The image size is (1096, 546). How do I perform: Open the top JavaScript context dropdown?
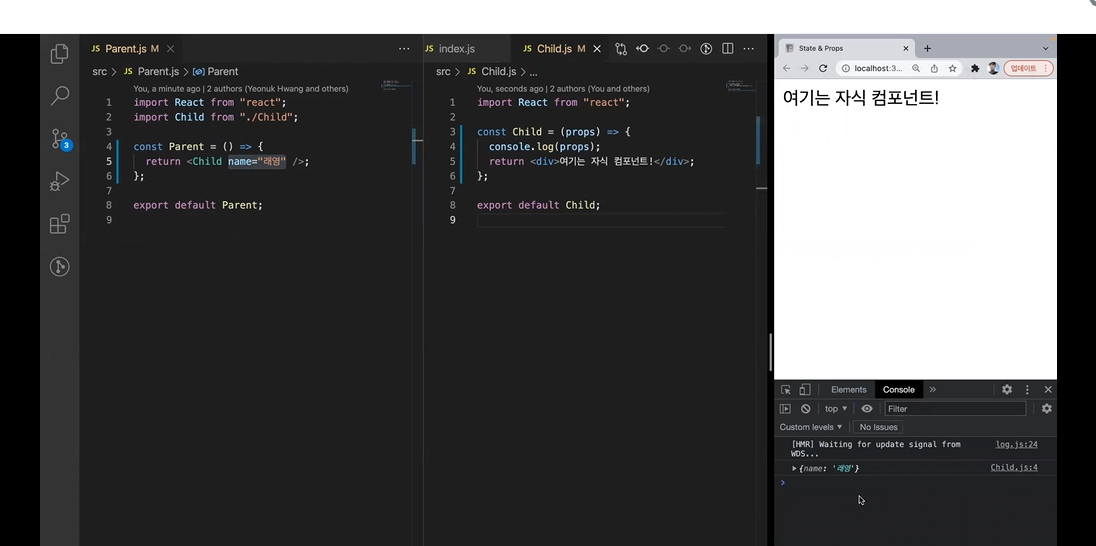point(836,408)
